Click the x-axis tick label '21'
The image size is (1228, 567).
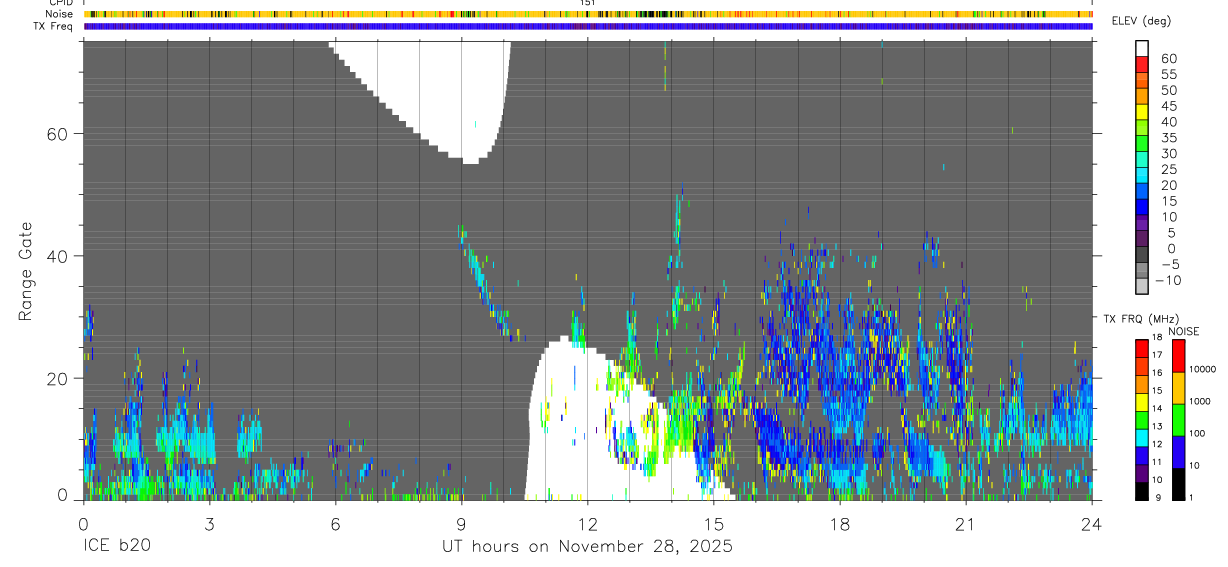point(966,524)
